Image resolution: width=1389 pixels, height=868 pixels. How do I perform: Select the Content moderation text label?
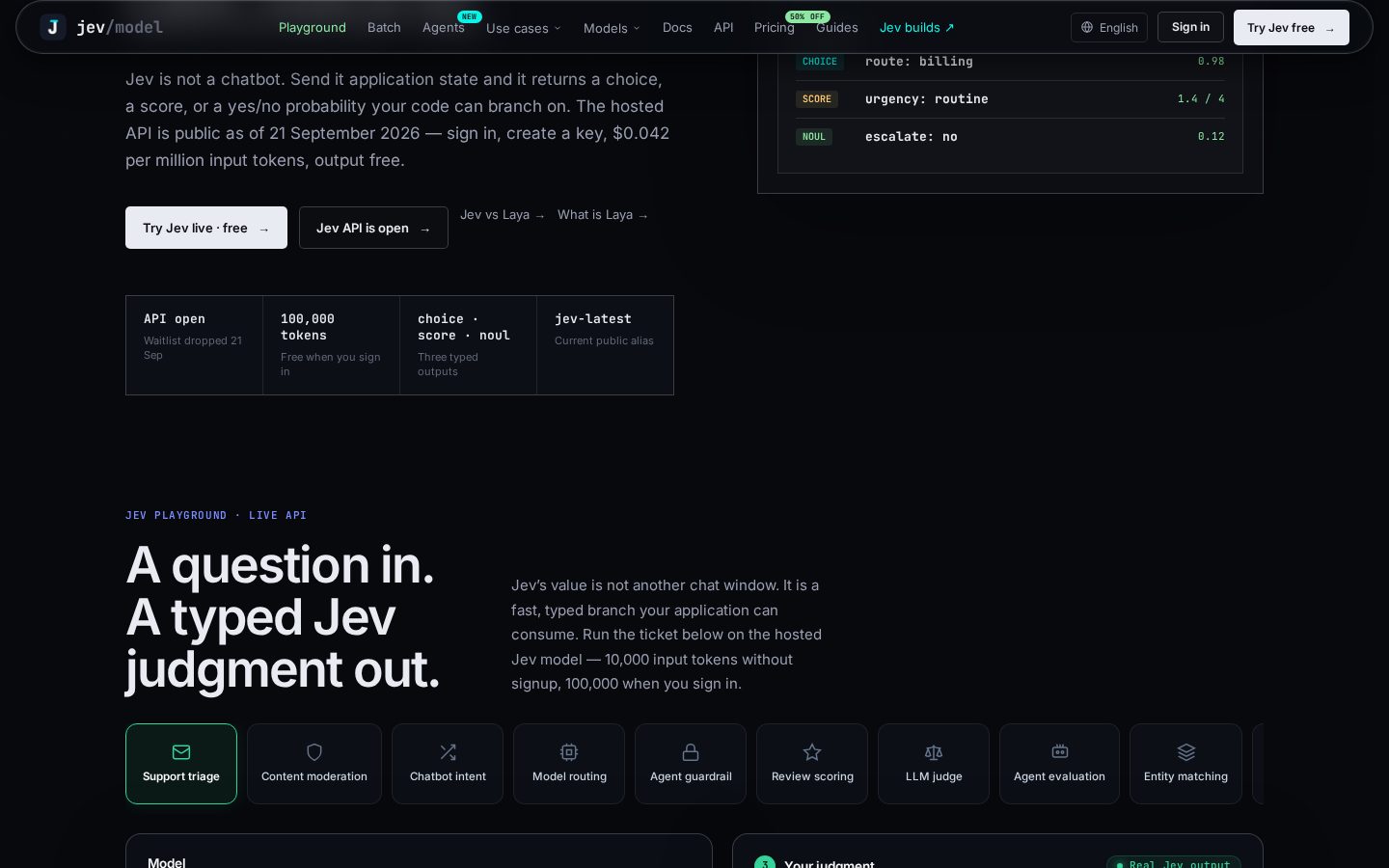point(314,776)
